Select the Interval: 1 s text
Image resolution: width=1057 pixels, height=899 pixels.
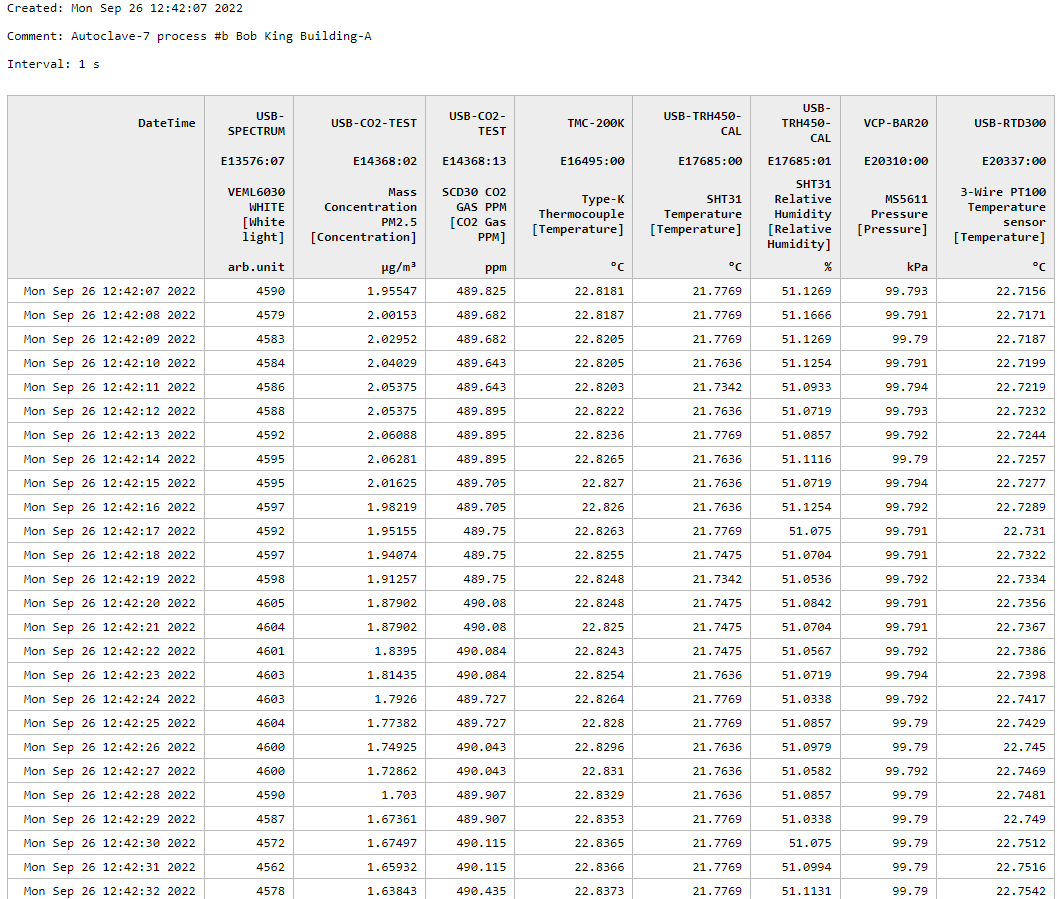click(53, 64)
